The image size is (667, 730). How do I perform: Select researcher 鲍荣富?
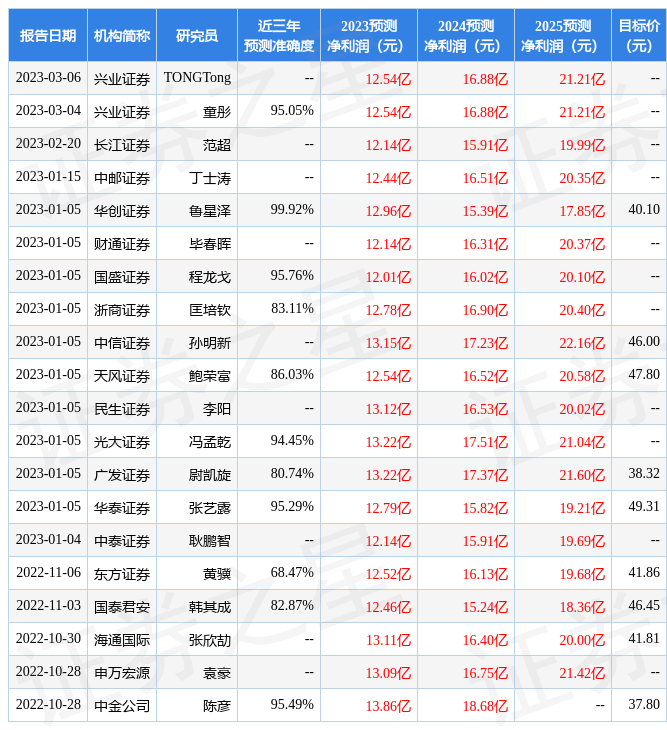210,376
